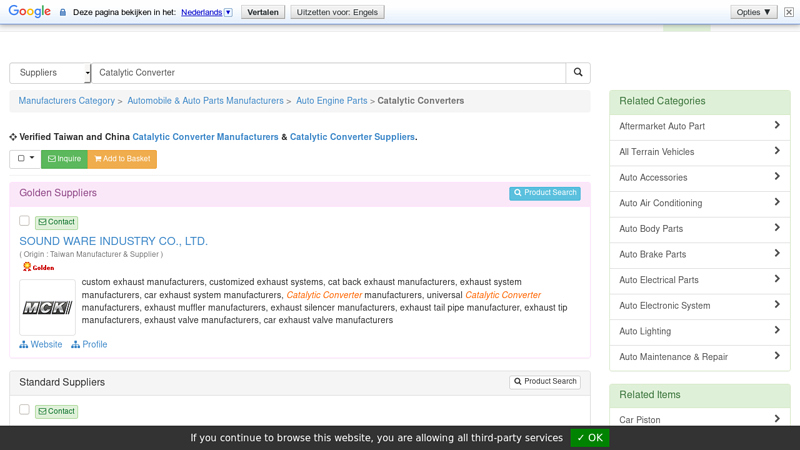The image size is (800, 450).
Task: Click the MCK company logo thumbnail
Action: 47,307
